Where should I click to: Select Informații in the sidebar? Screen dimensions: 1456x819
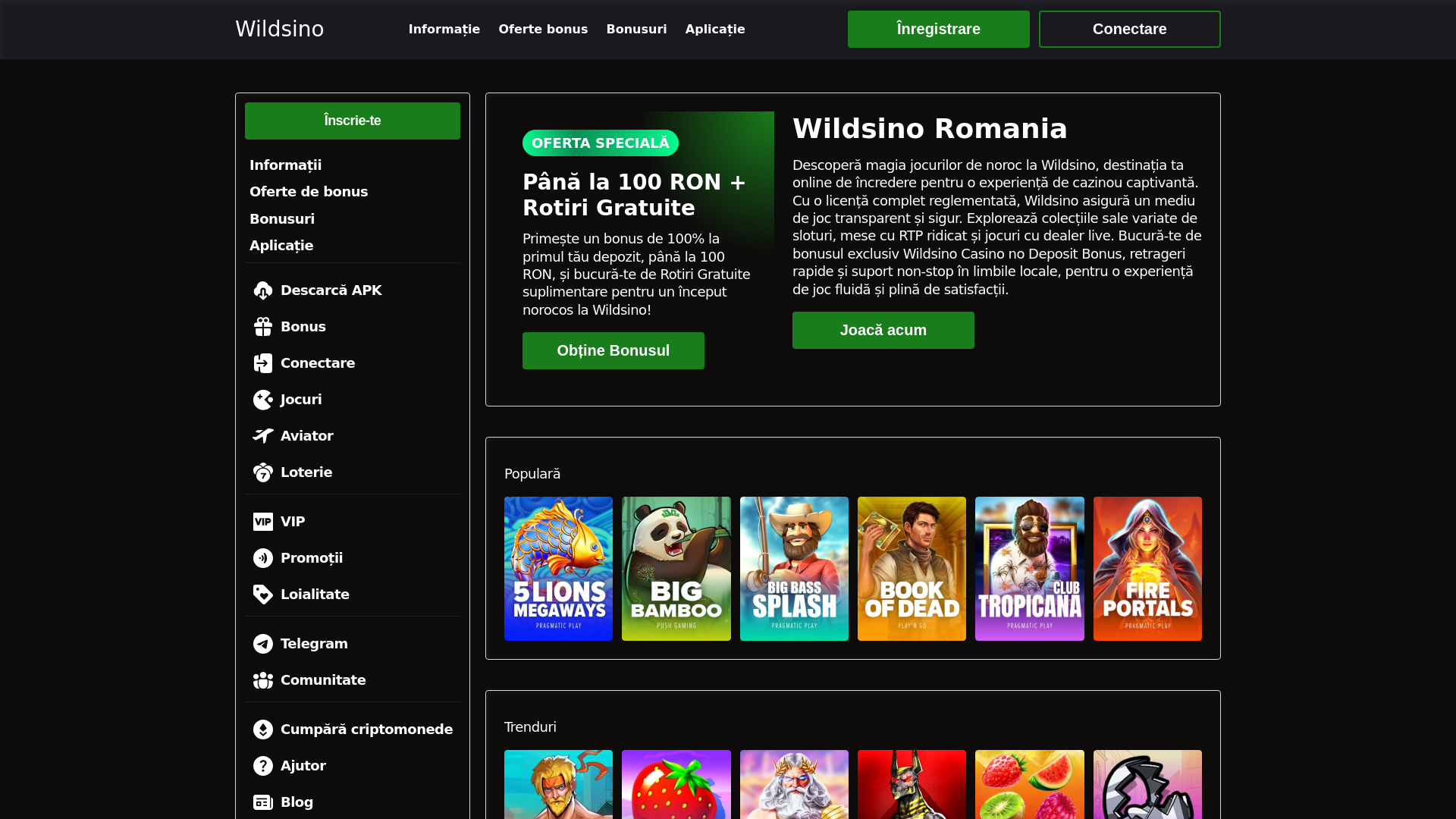(x=285, y=165)
